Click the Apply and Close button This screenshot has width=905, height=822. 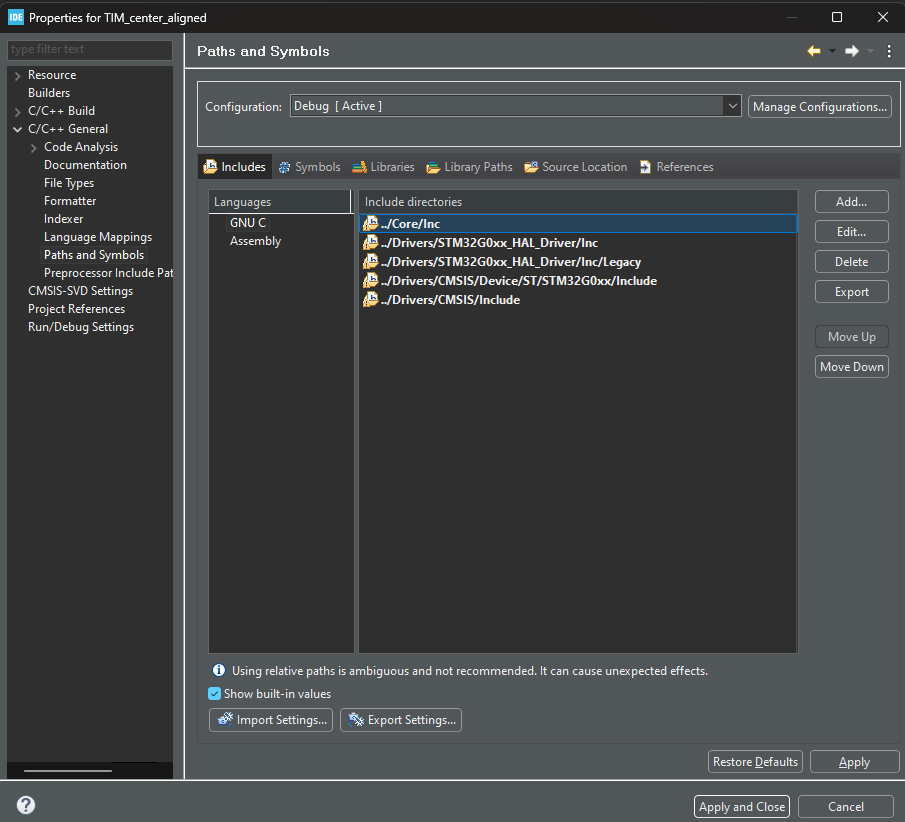pyautogui.click(x=741, y=806)
